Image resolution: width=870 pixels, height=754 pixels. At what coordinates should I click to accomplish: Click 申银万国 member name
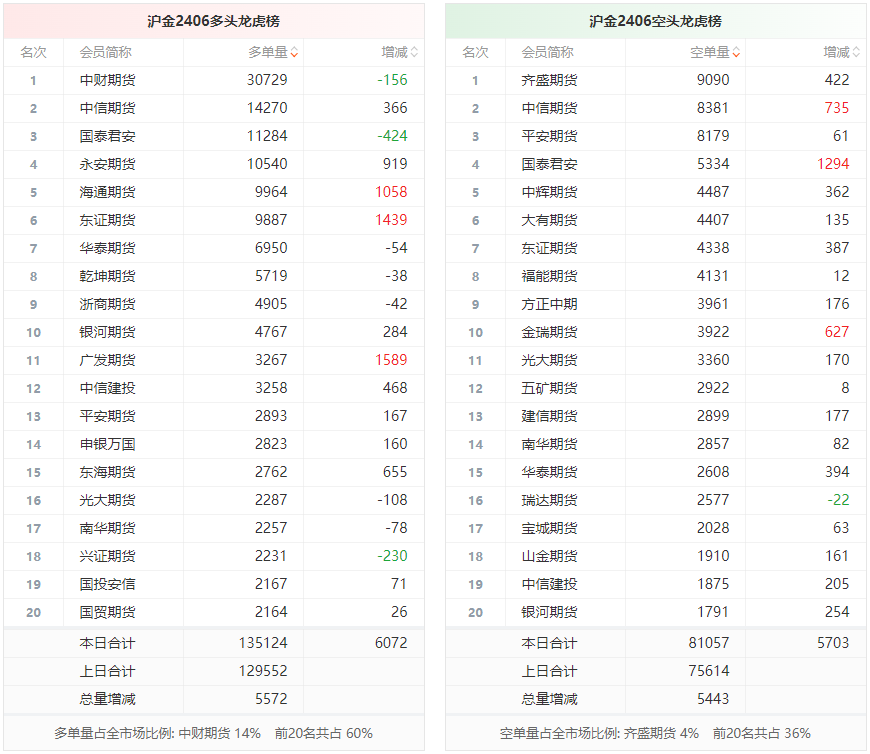pos(107,444)
